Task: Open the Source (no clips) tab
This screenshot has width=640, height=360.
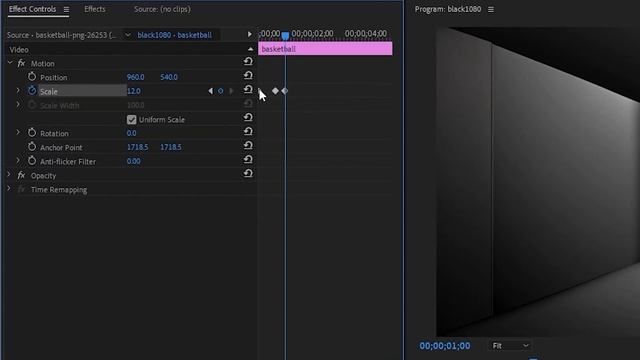Action: coord(162,9)
